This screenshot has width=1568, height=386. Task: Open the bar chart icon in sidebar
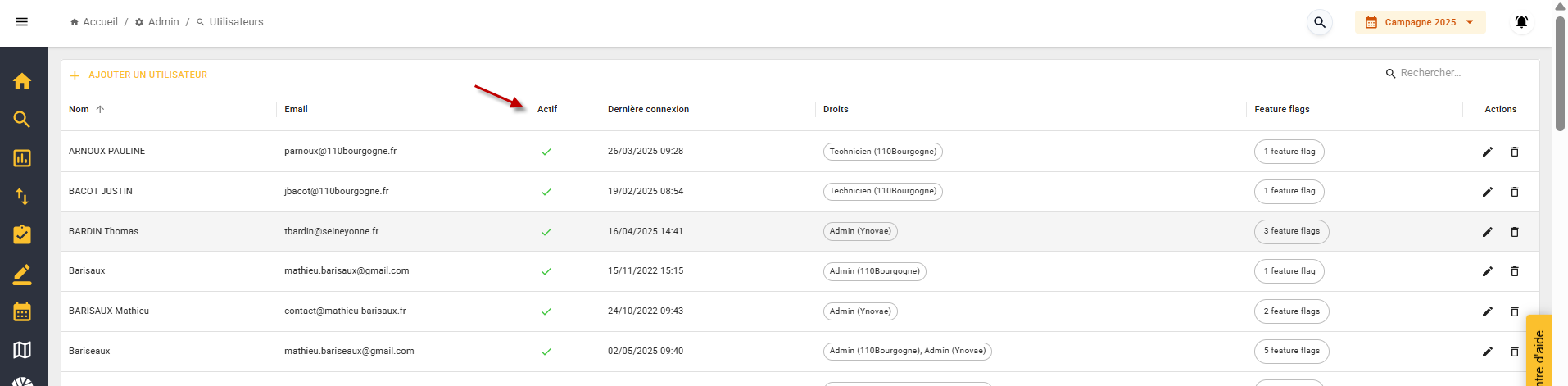click(22, 158)
